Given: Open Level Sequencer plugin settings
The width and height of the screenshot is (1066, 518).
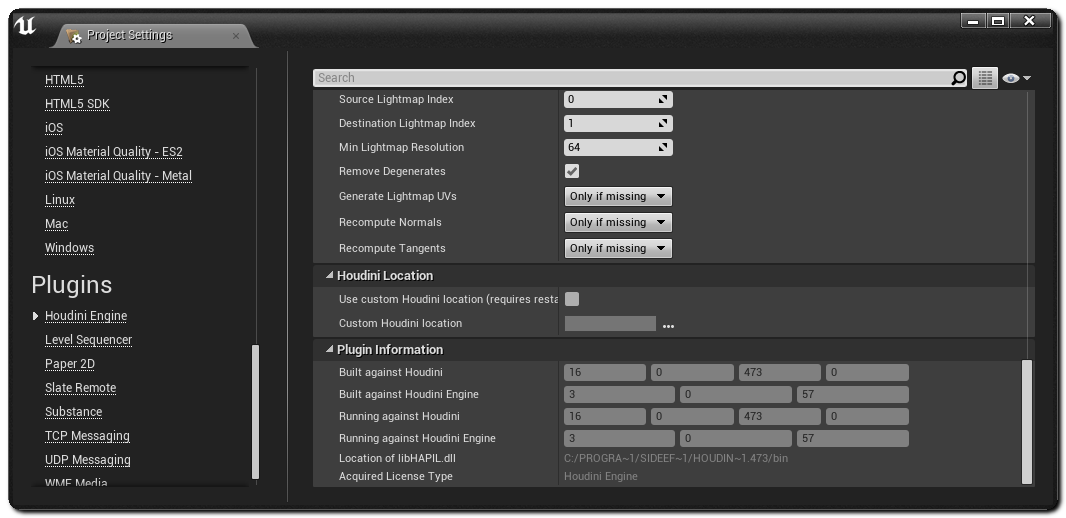Looking at the screenshot, I should point(88,340).
